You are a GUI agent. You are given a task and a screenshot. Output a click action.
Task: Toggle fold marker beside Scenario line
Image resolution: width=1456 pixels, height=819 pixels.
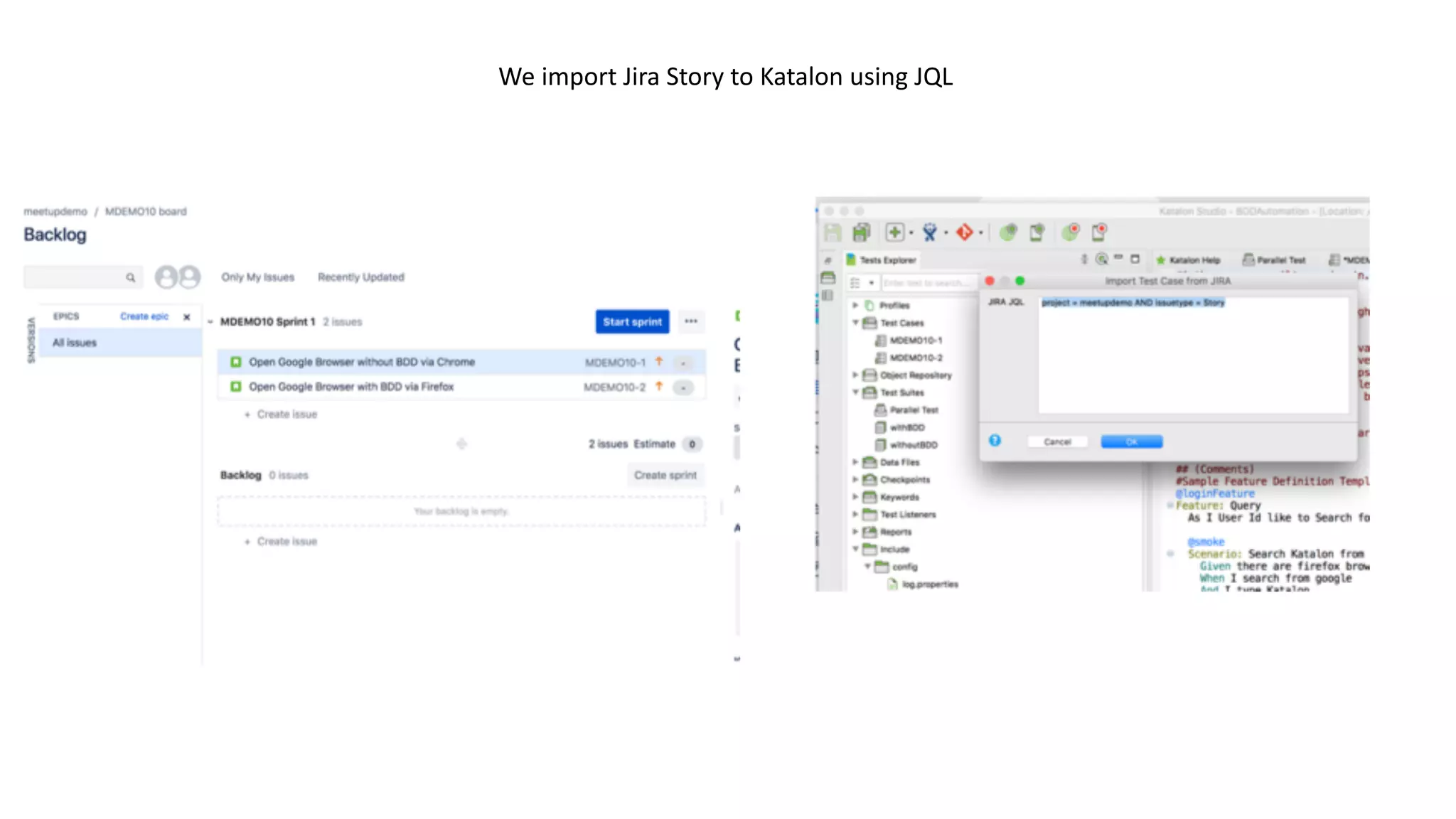(1170, 553)
